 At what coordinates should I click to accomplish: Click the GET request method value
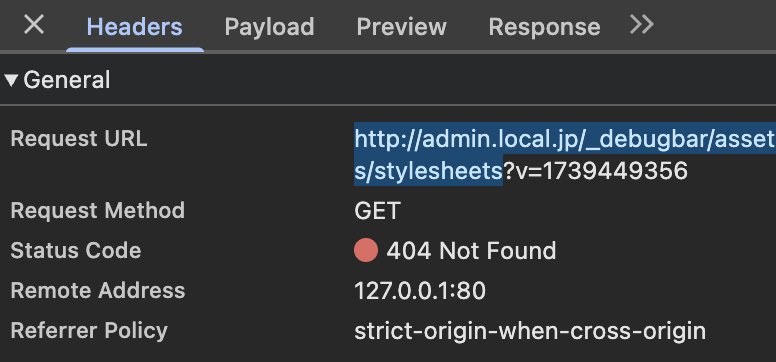377,211
